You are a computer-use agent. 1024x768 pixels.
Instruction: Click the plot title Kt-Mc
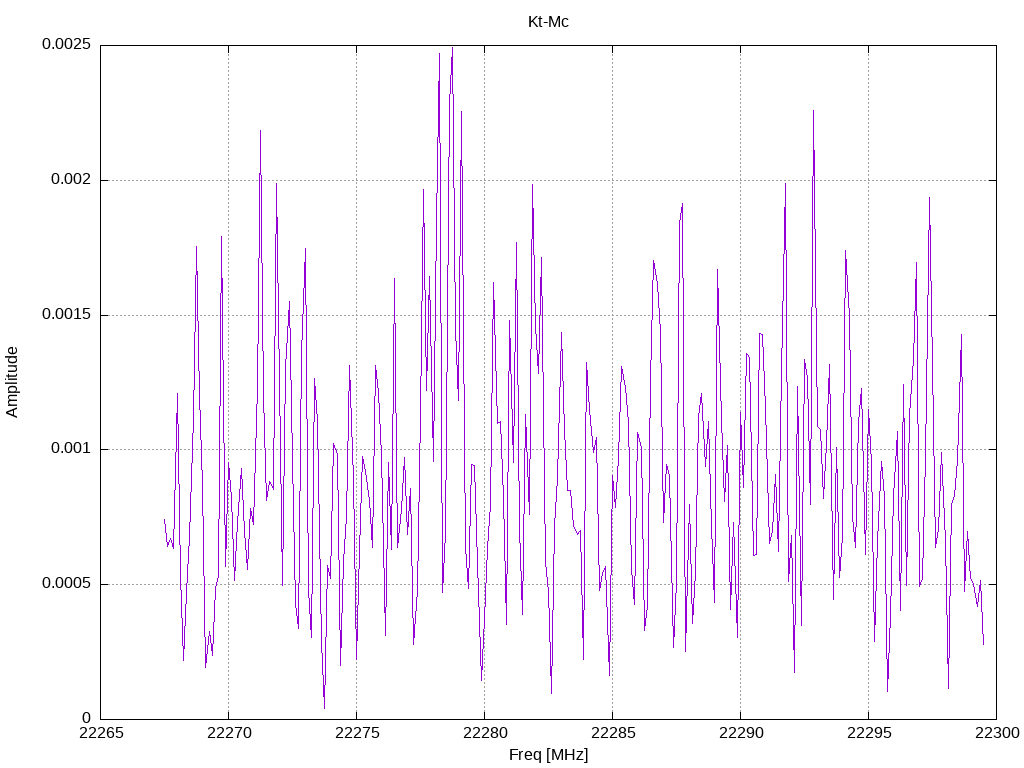click(x=548, y=22)
